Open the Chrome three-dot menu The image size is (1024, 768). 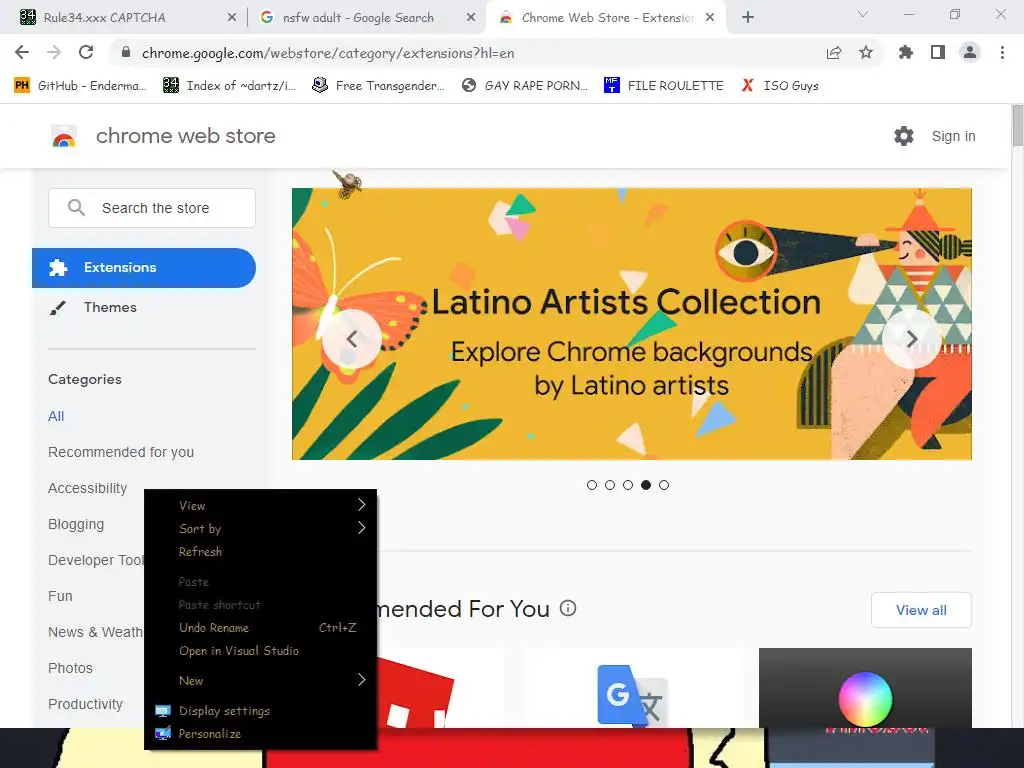1002,52
